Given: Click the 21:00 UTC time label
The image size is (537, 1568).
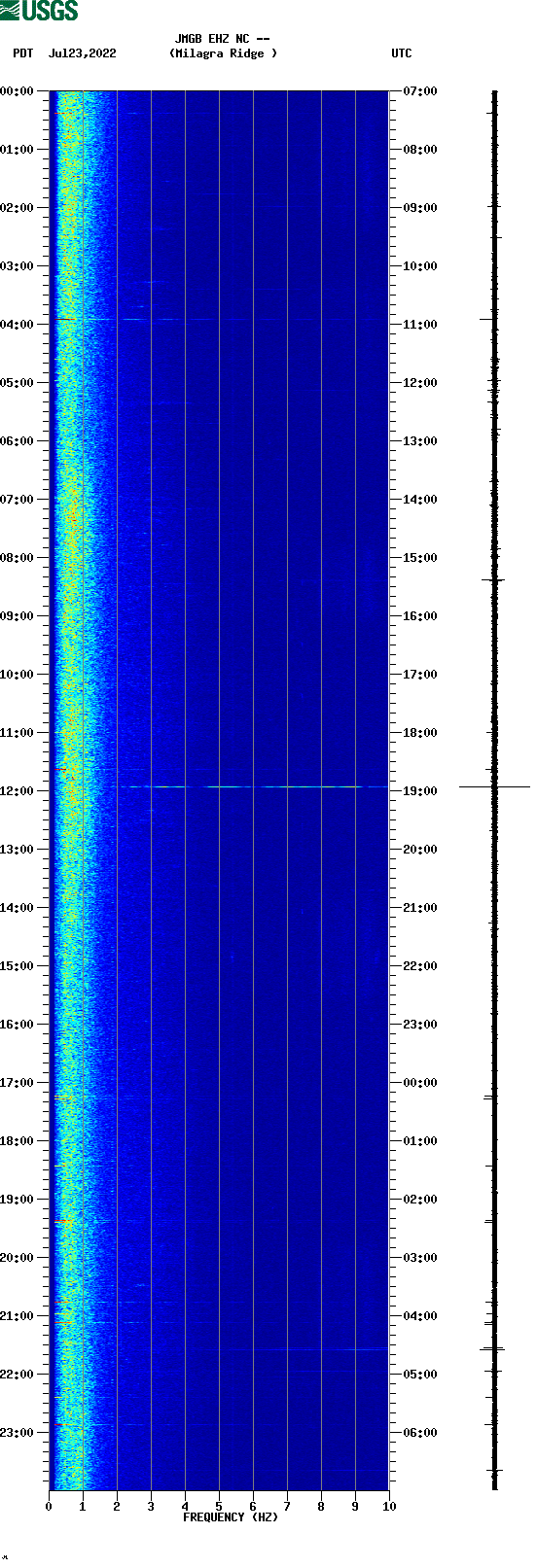Looking at the screenshot, I should tap(419, 908).
